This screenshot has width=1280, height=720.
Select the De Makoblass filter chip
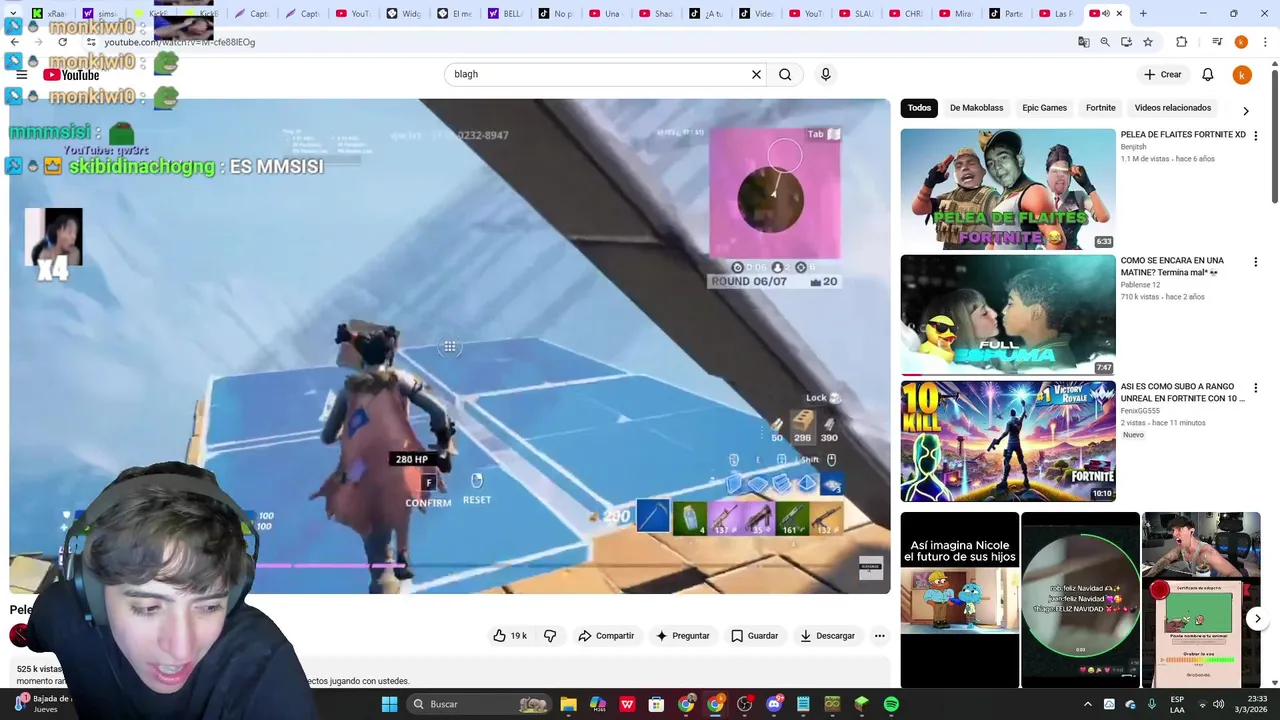(976, 108)
